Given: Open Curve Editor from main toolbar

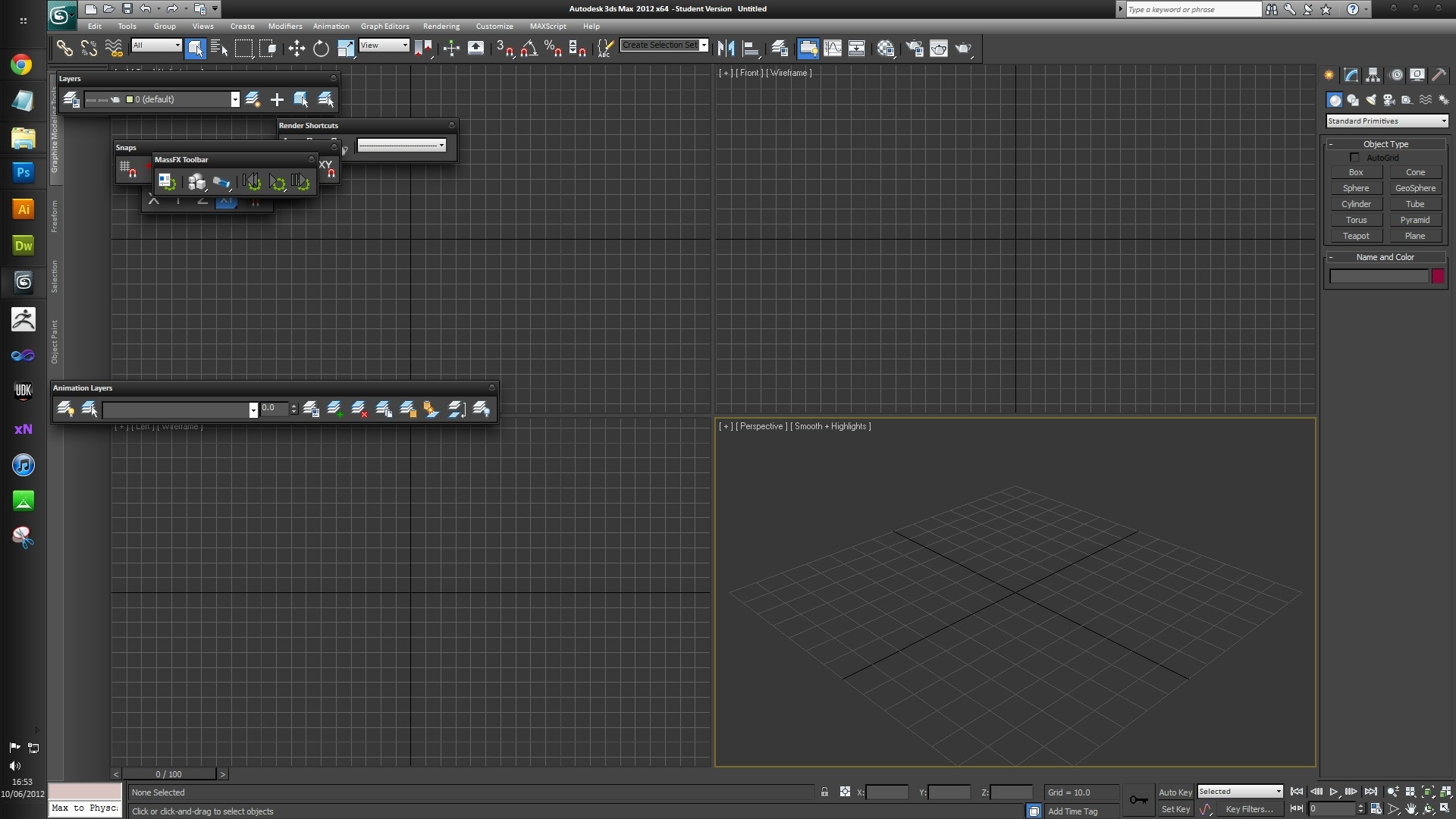Looking at the screenshot, I should (x=833, y=49).
